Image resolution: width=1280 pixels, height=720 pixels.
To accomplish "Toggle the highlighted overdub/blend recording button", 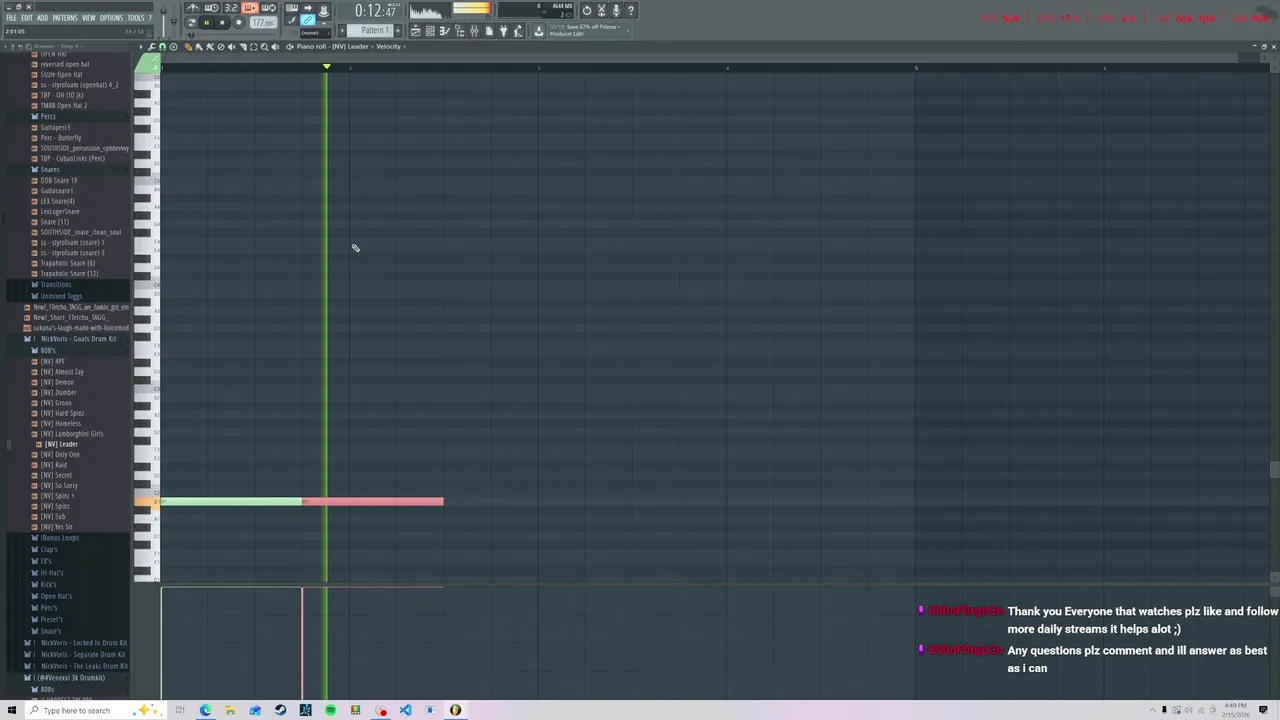I will click(250, 8).
